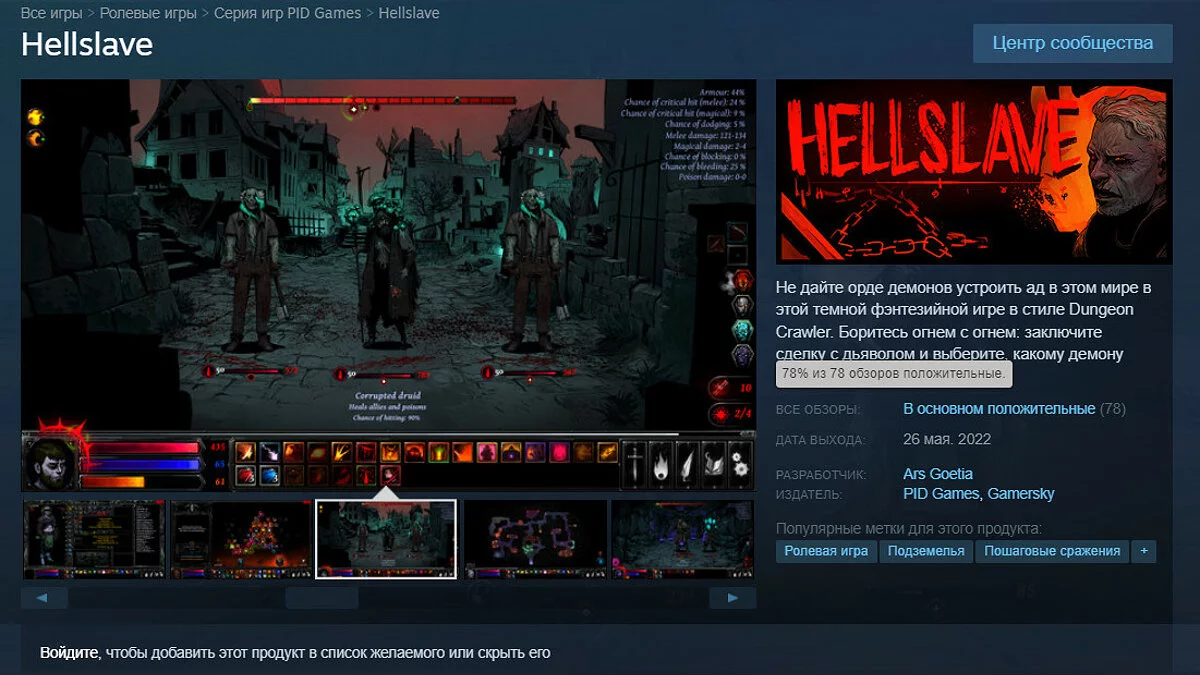Viewport: 1200px width, 675px height.
Task: Open the first screenshot thumbnail with character stats
Action: (x=92, y=540)
